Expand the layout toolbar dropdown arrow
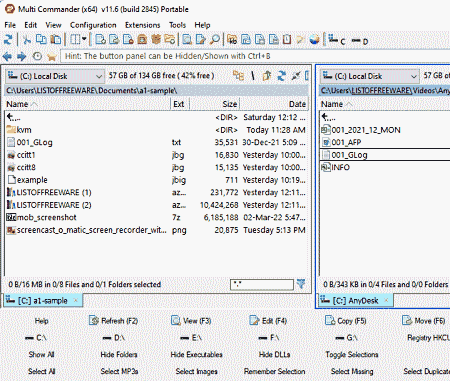The image size is (450, 381). coord(84,39)
